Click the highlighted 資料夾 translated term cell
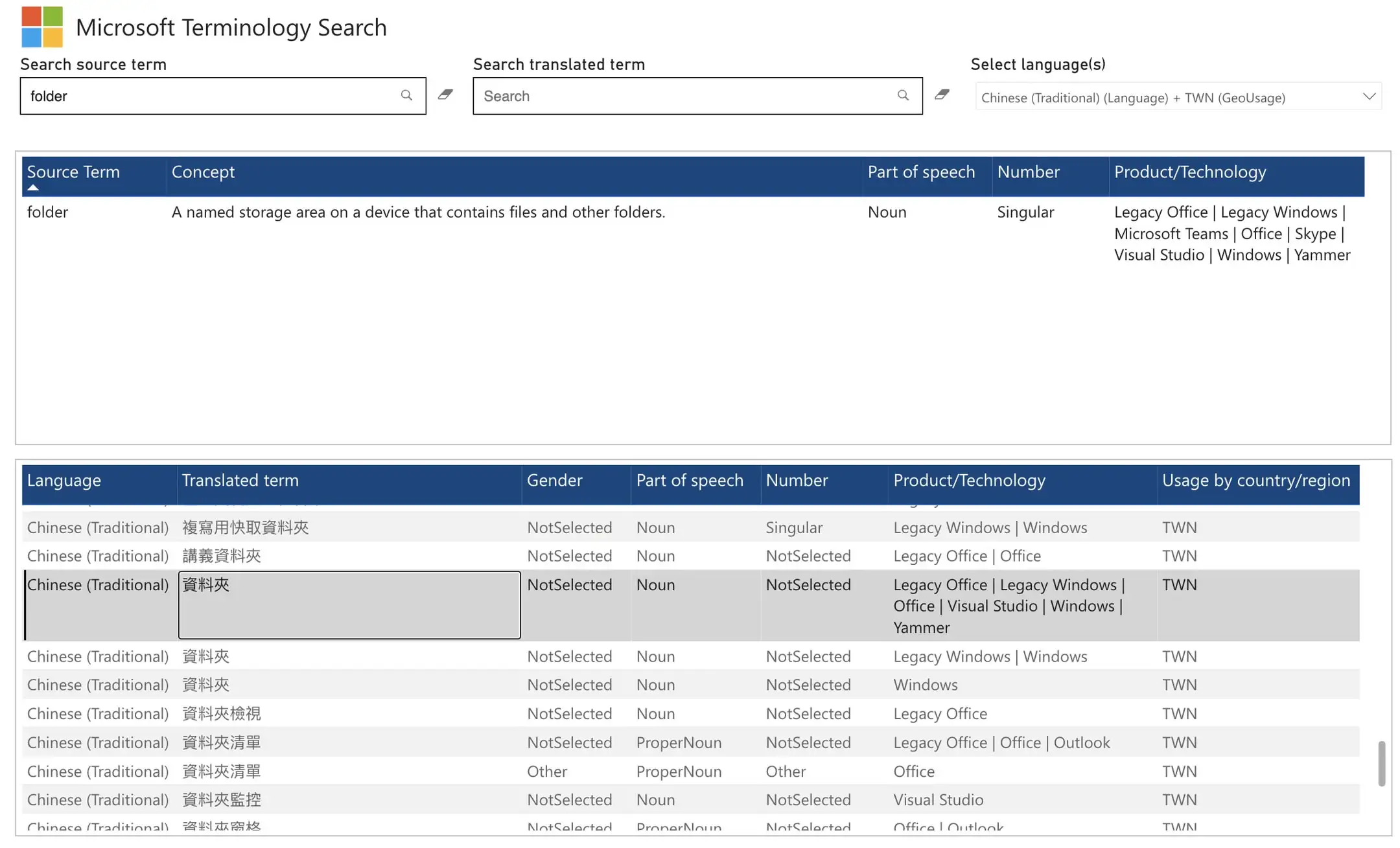Screen dimensions: 1400x848 coord(349,605)
